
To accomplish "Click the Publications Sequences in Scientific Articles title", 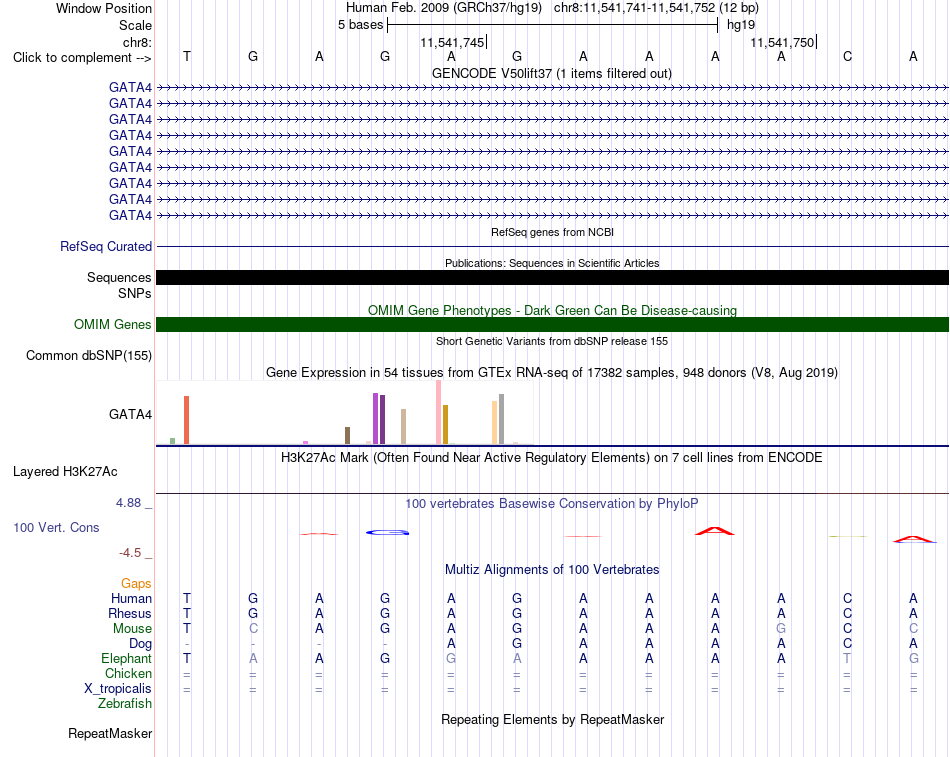I will click(x=552, y=263).
